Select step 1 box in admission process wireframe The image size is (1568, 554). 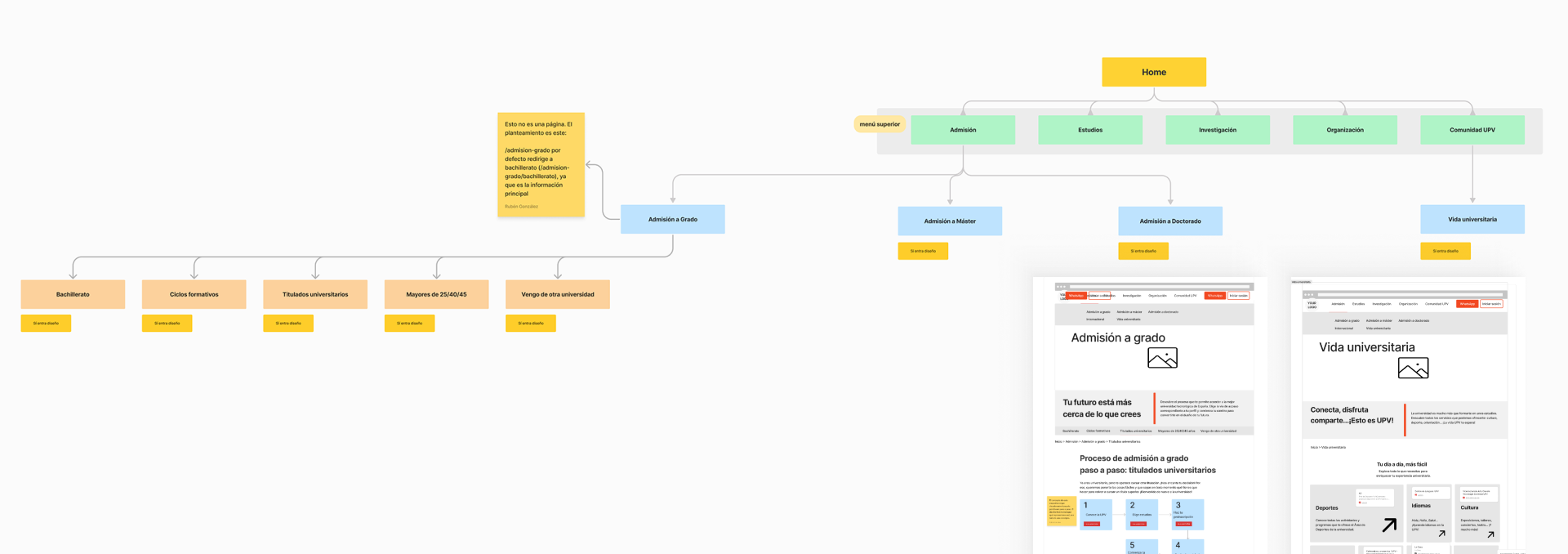click(x=1095, y=515)
